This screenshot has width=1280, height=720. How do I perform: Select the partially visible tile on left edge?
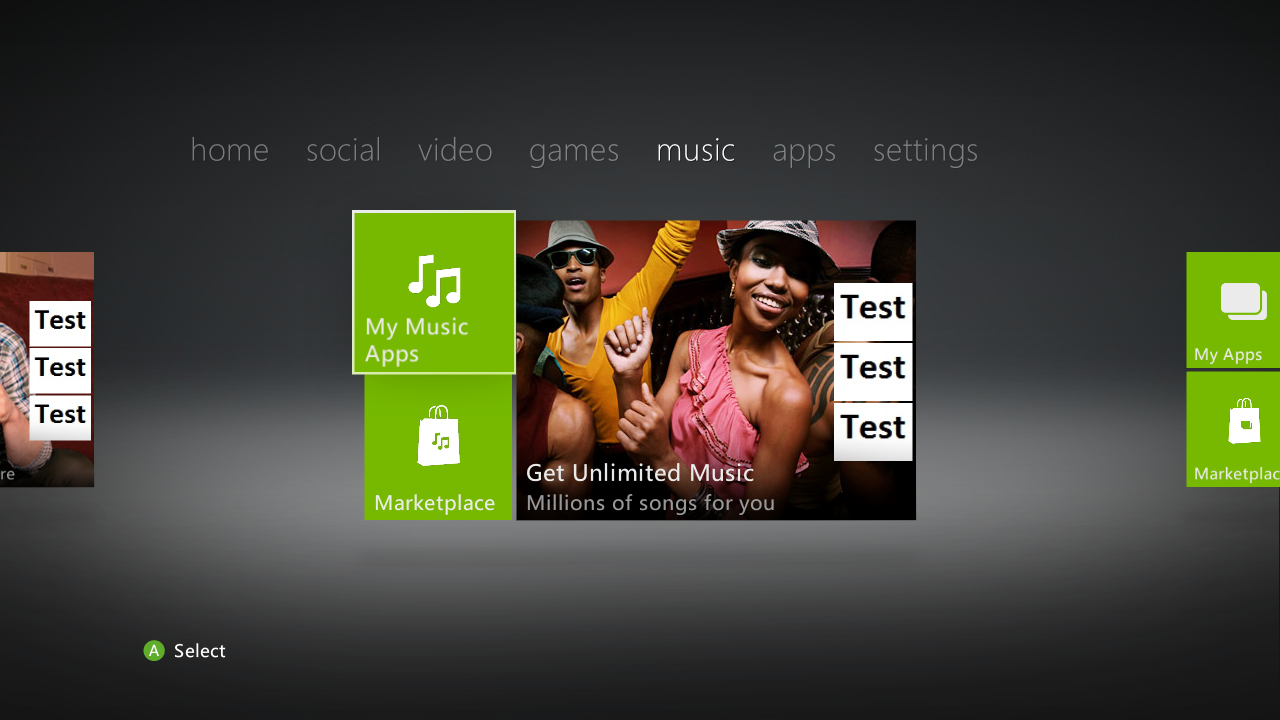47,369
